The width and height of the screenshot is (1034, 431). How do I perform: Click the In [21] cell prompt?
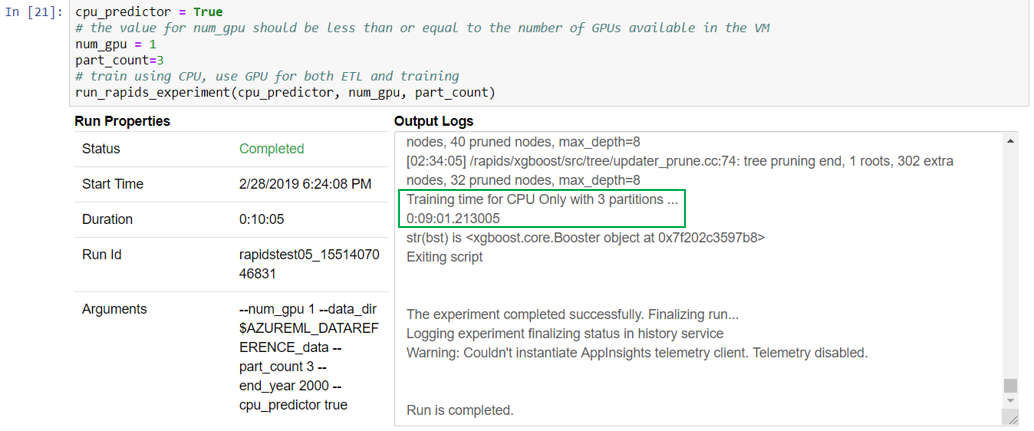[34, 12]
